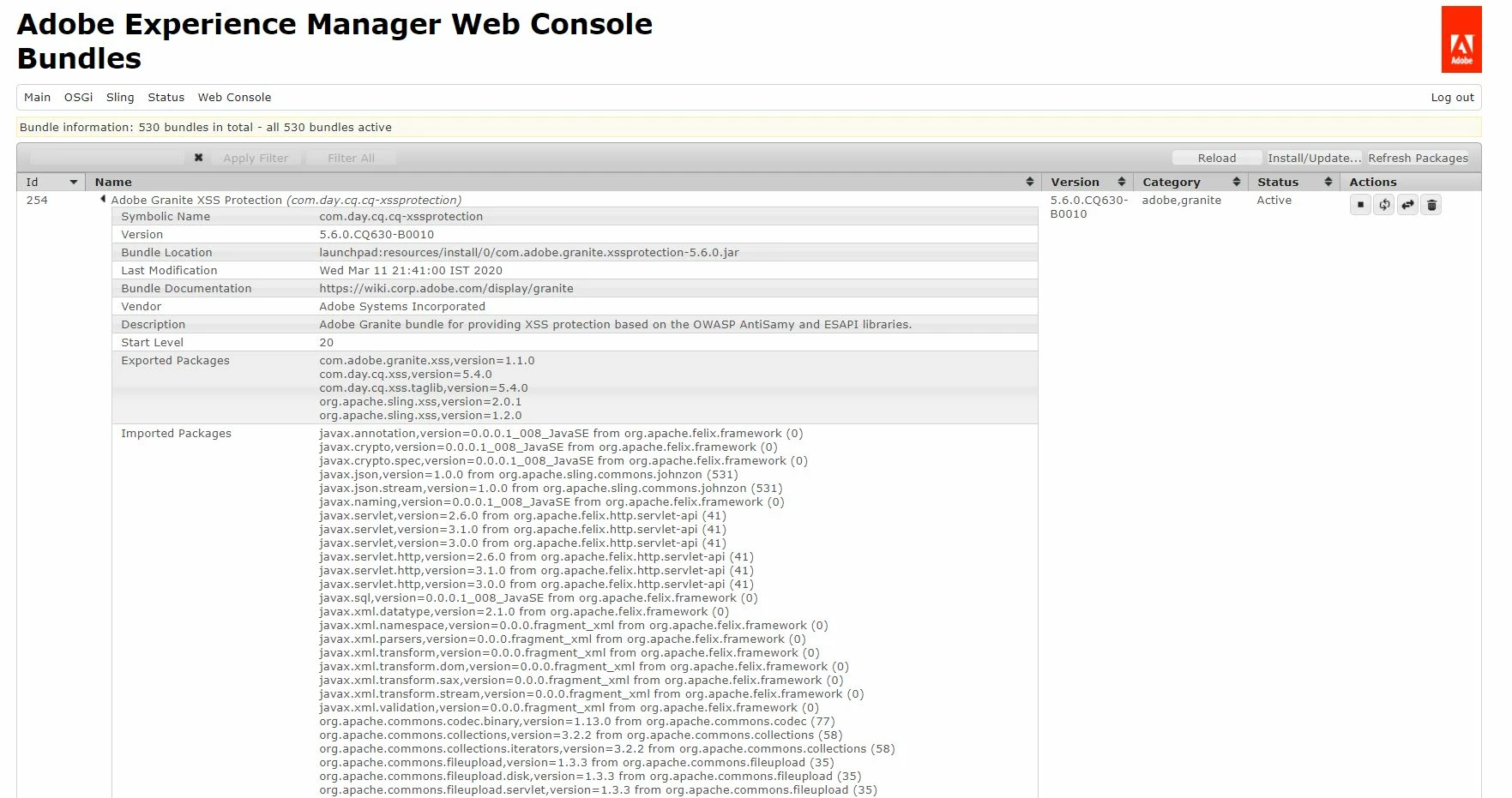Open the Web Console menu
1512x798 pixels.
pos(234,98)
